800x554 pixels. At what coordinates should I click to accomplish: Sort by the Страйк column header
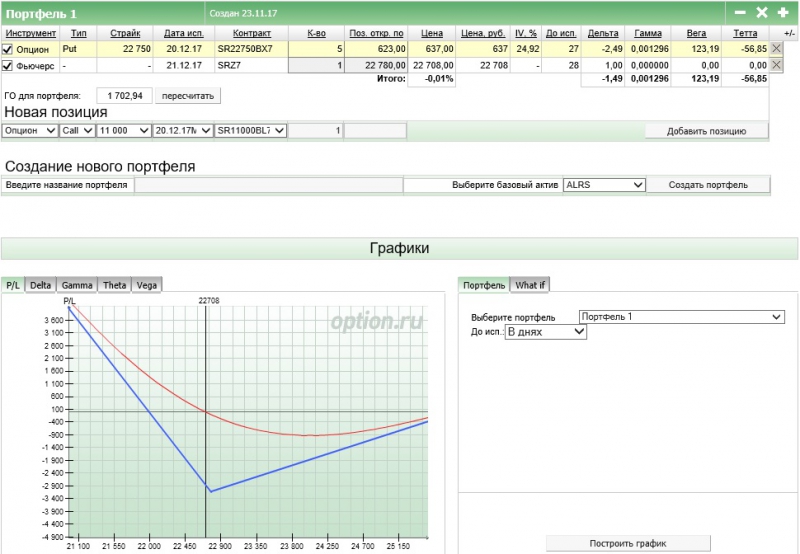point(124,33)
